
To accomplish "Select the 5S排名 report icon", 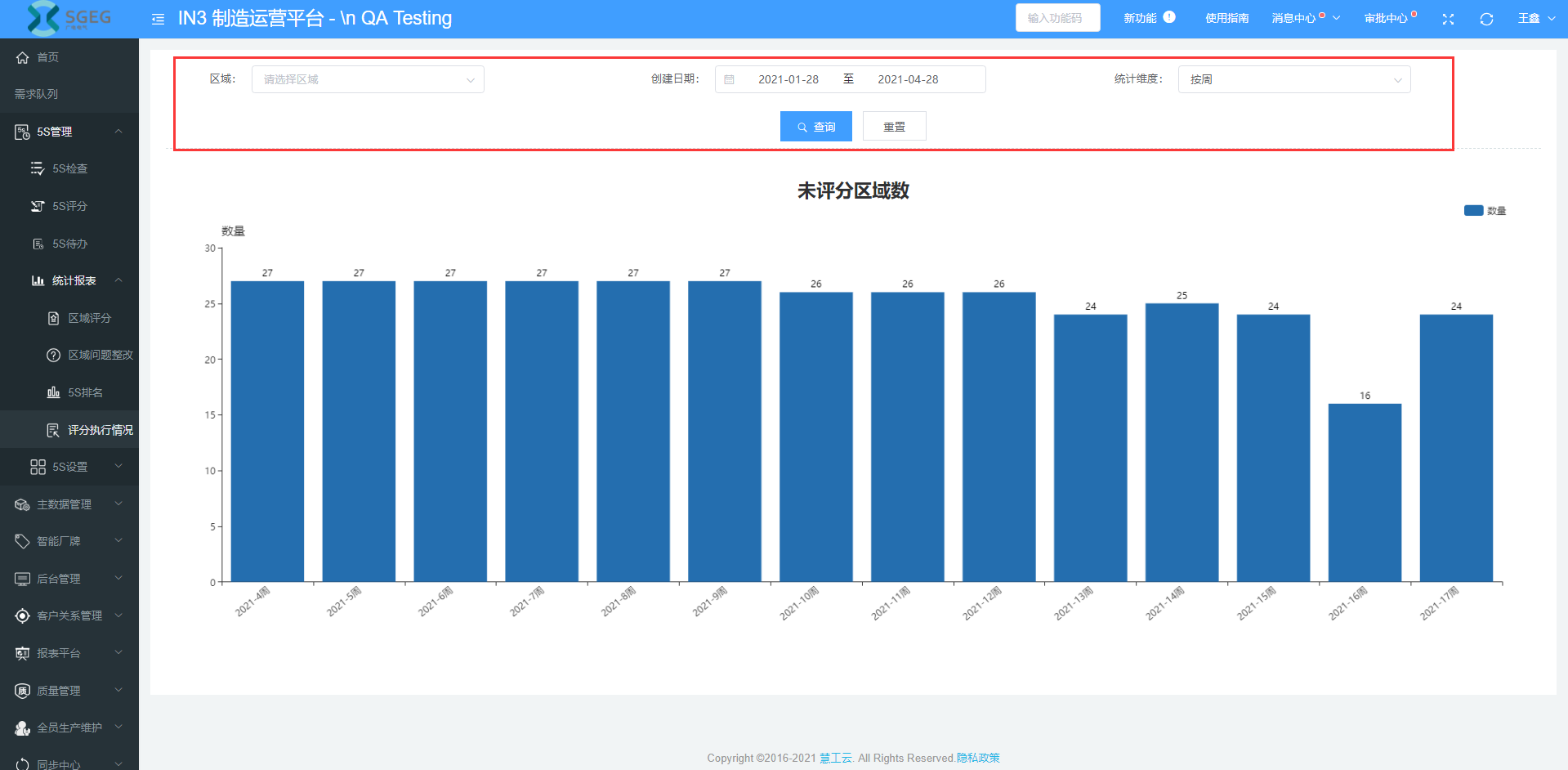I will click(54, 392).
